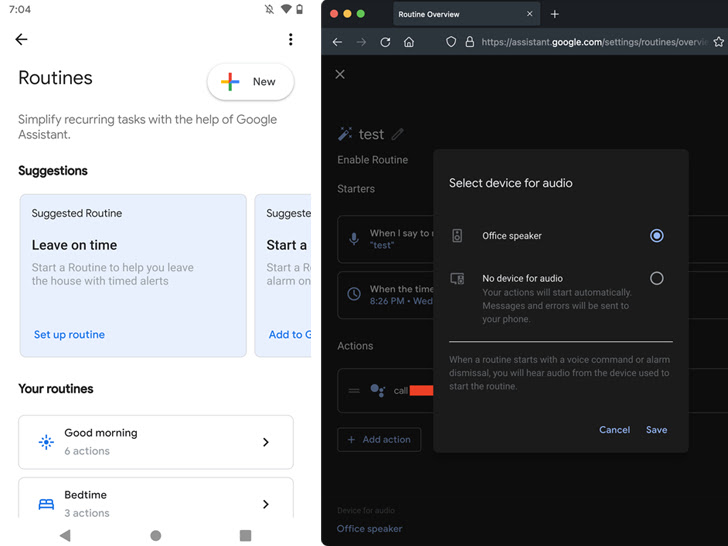
Task: Tap the New routine button
Action: [x=251, y=82]
